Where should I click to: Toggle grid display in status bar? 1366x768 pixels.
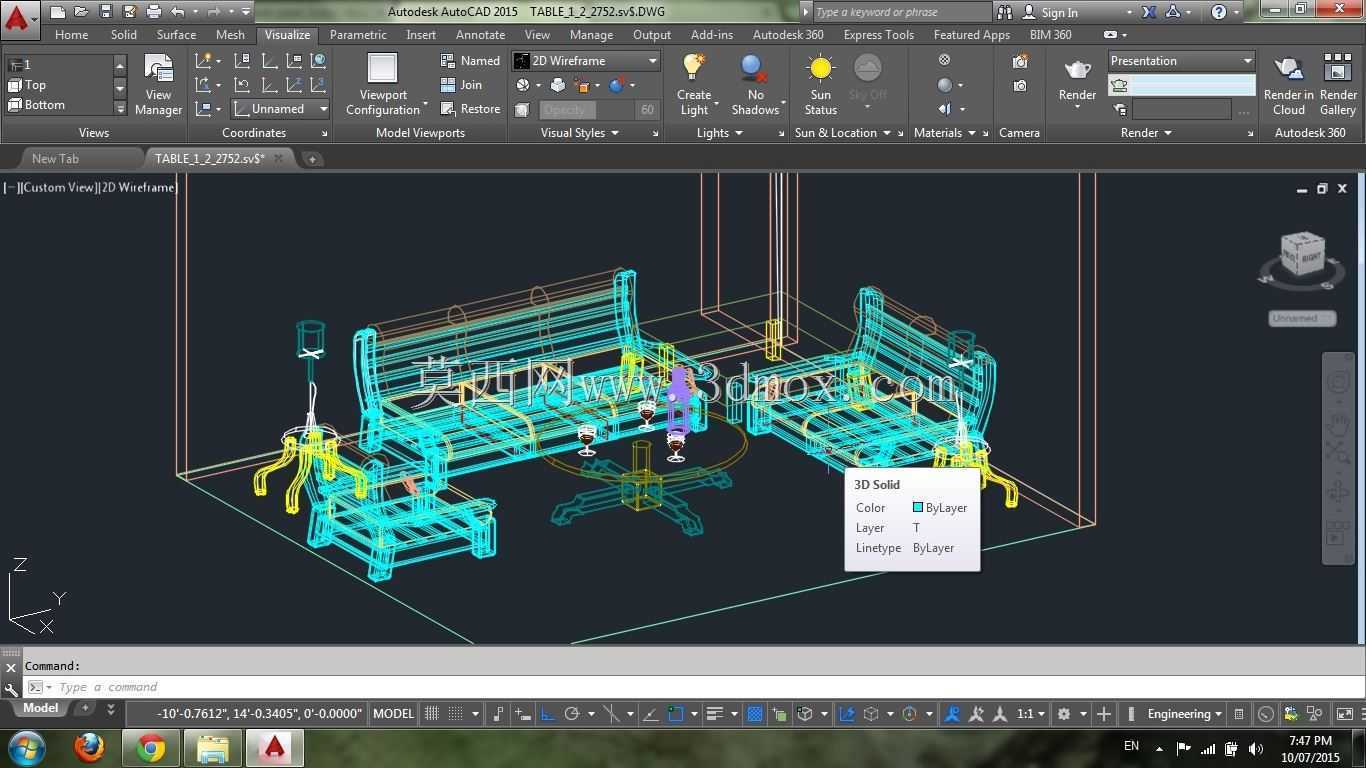tap(432, 714)
